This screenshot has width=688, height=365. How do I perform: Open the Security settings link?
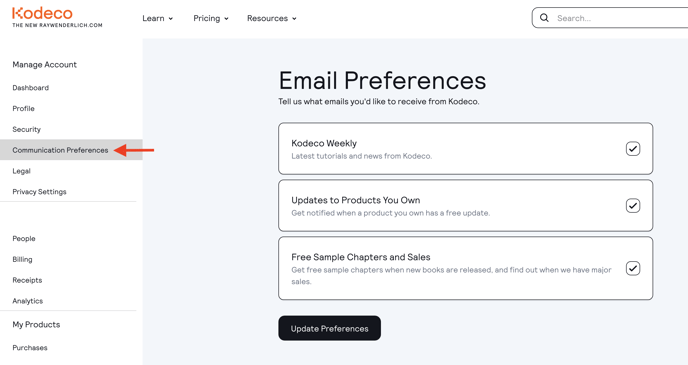coord(26,129)
